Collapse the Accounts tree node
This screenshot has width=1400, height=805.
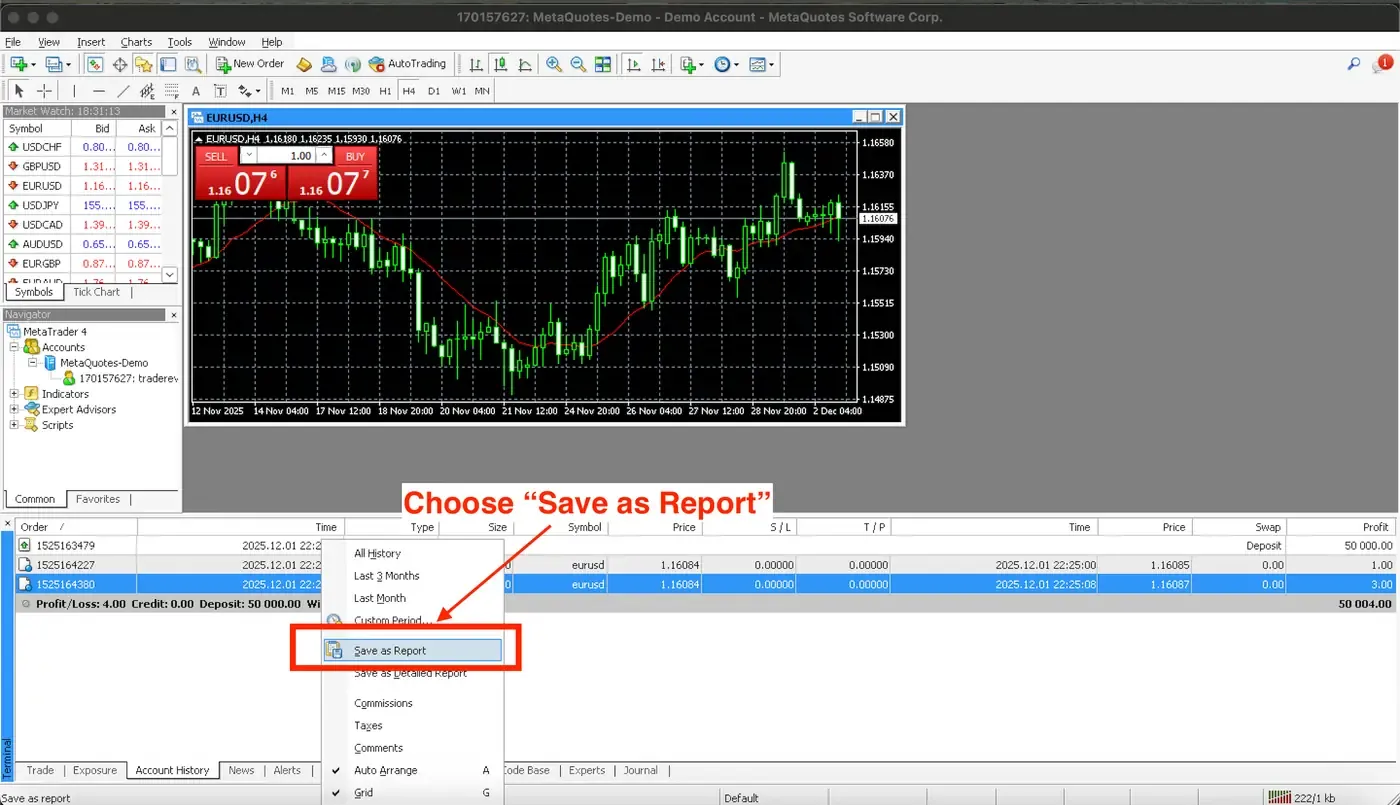point(14,347)
